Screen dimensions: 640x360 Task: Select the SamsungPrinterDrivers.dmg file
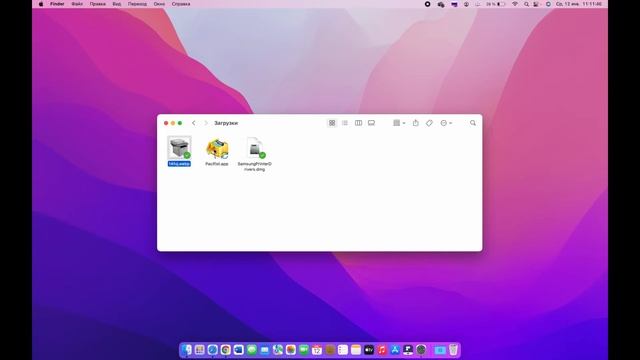click(x=255, y=148)
